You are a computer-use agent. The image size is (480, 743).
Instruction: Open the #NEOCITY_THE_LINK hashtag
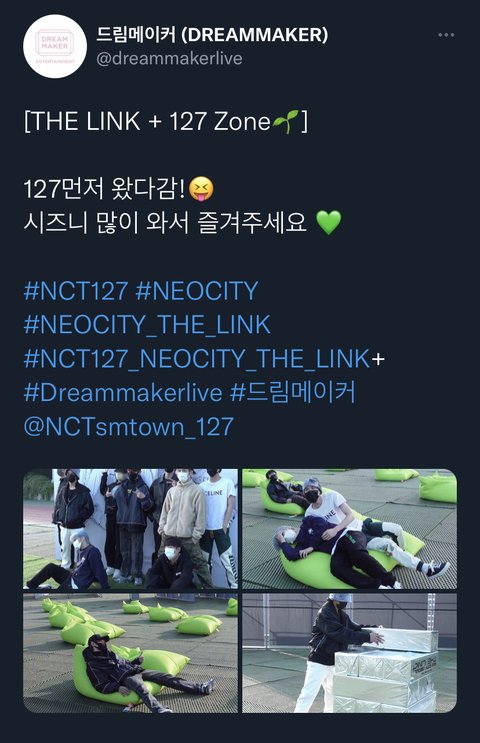[147, 325]
